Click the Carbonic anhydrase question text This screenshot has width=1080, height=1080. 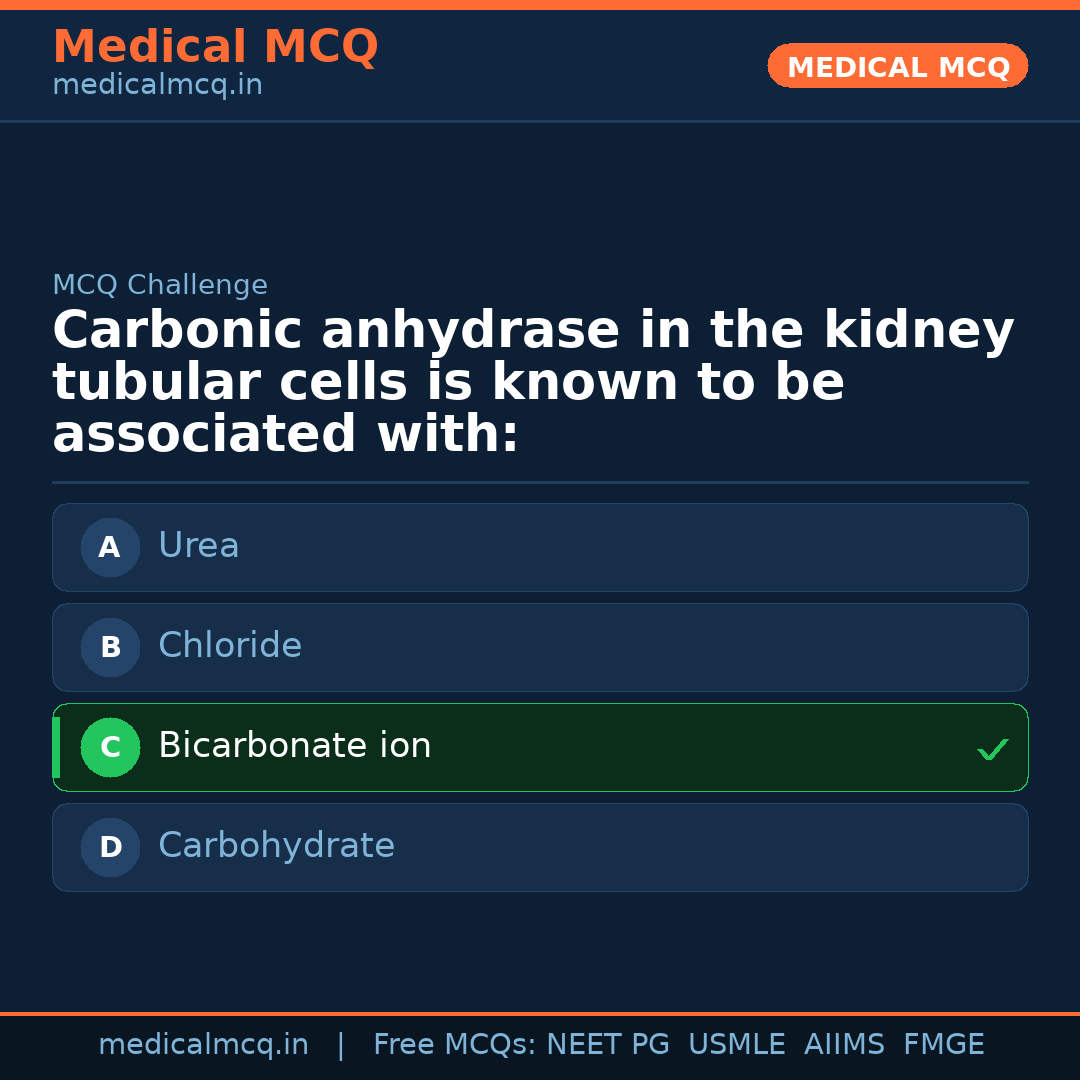point(533,382)
